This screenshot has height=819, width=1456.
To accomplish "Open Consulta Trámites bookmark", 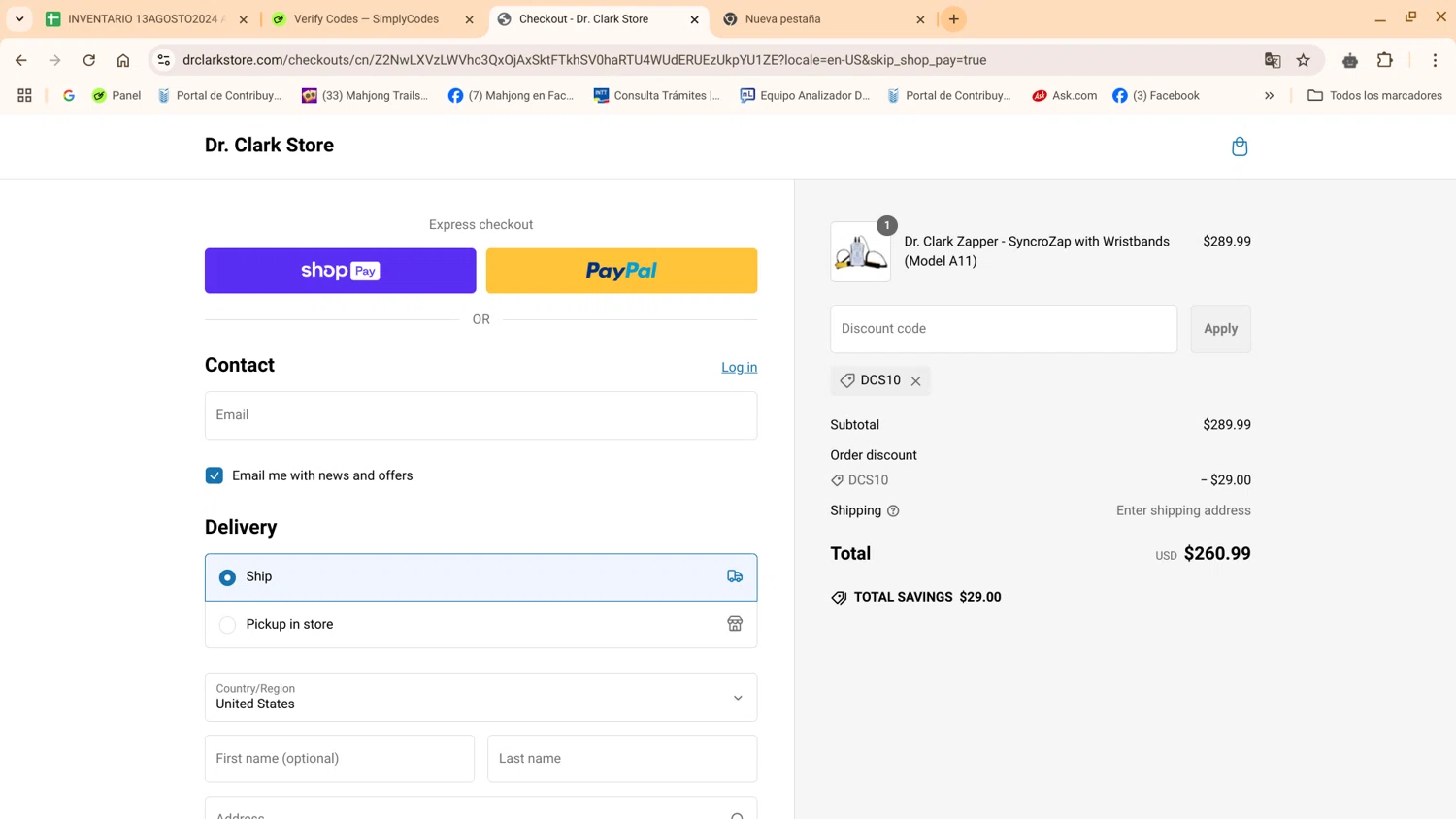I will pyautogui.click(x=657, y=95).
